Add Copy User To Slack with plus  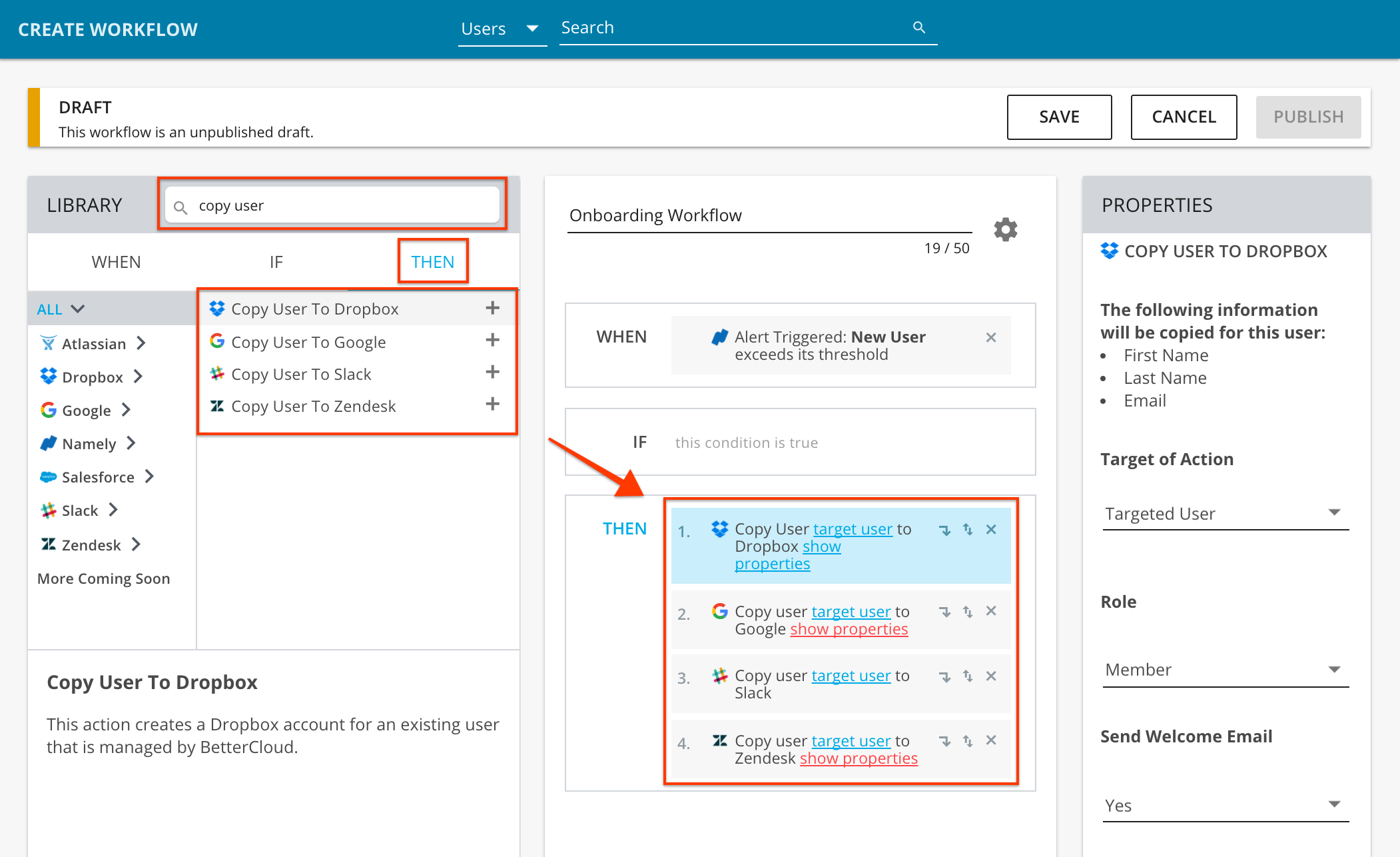click(492, 372)
